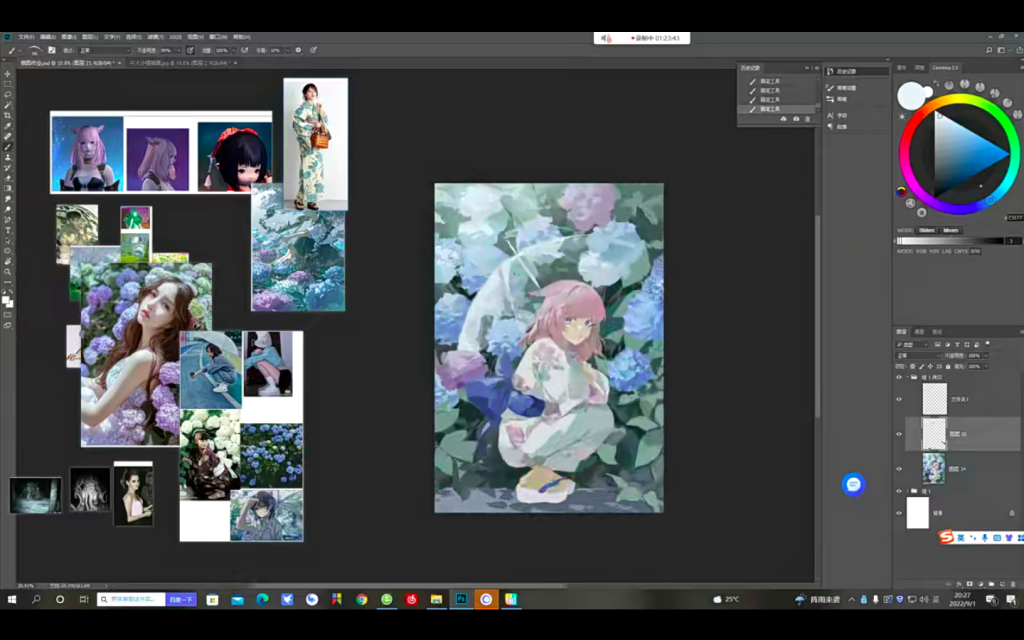This screenshot has width=1024, height=640.
Task: Hide the 背景 background layer via eye icon
Action: 899,513
